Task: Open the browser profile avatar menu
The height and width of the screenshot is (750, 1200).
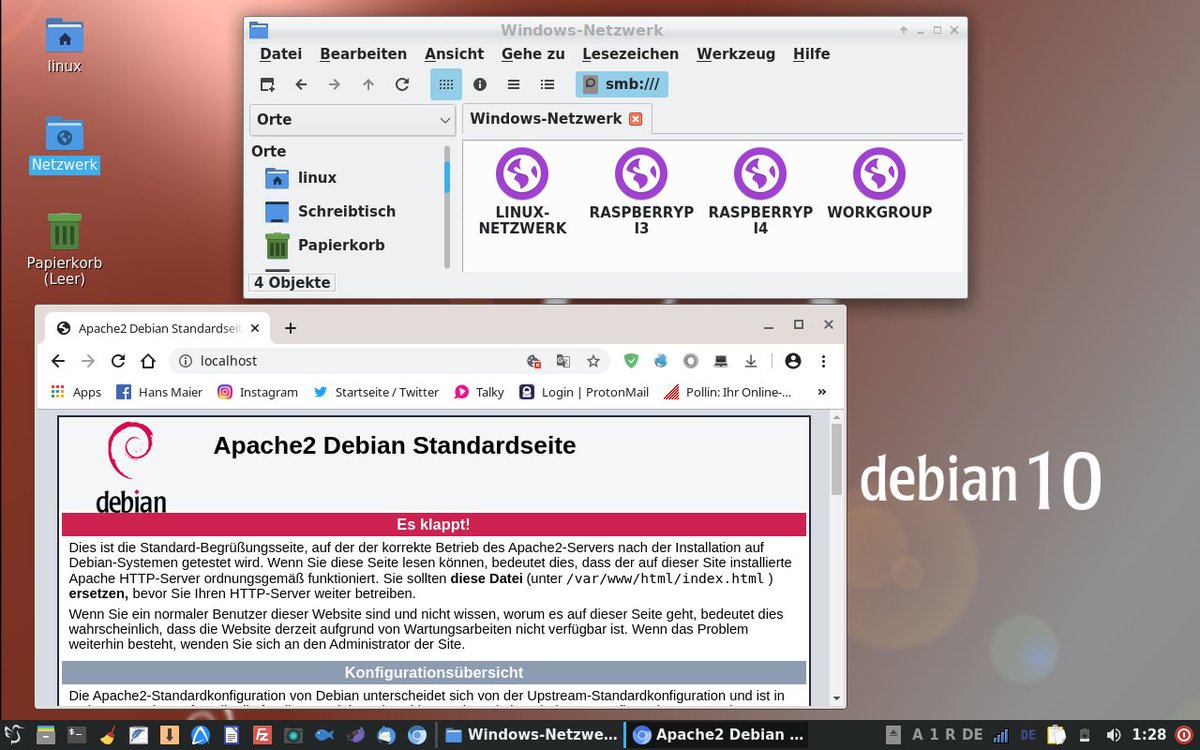Action: (x=793, y=361)
